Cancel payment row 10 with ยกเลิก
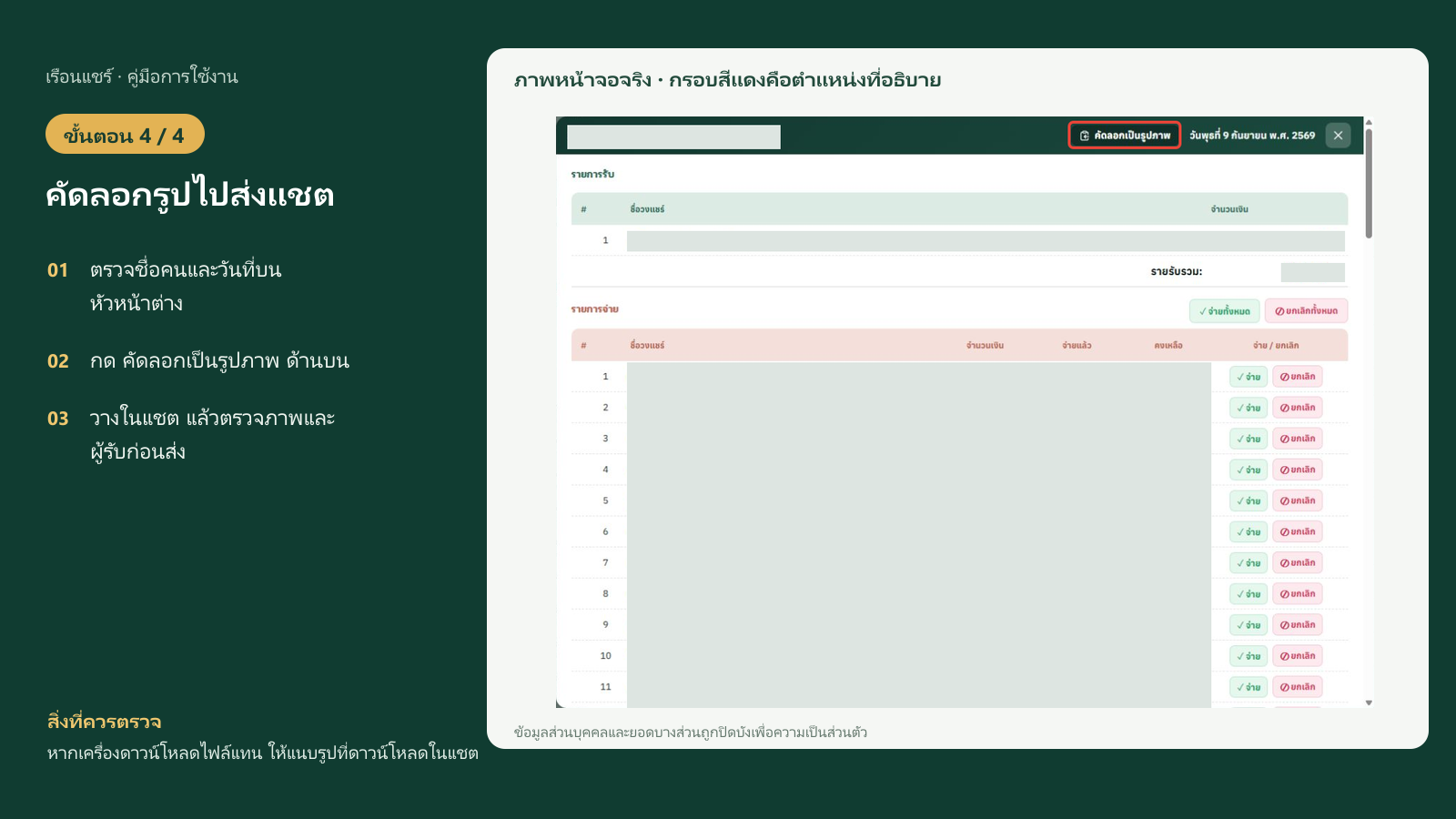The image size is (1456, 819). coord(1298,655)
